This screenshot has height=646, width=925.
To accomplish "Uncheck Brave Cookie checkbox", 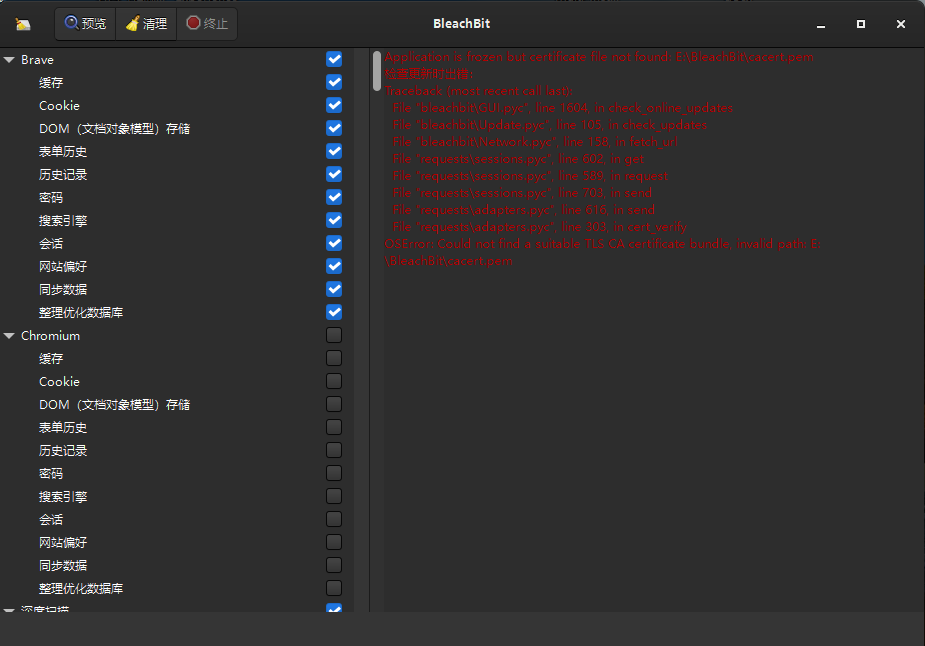I will pos(334,105).
